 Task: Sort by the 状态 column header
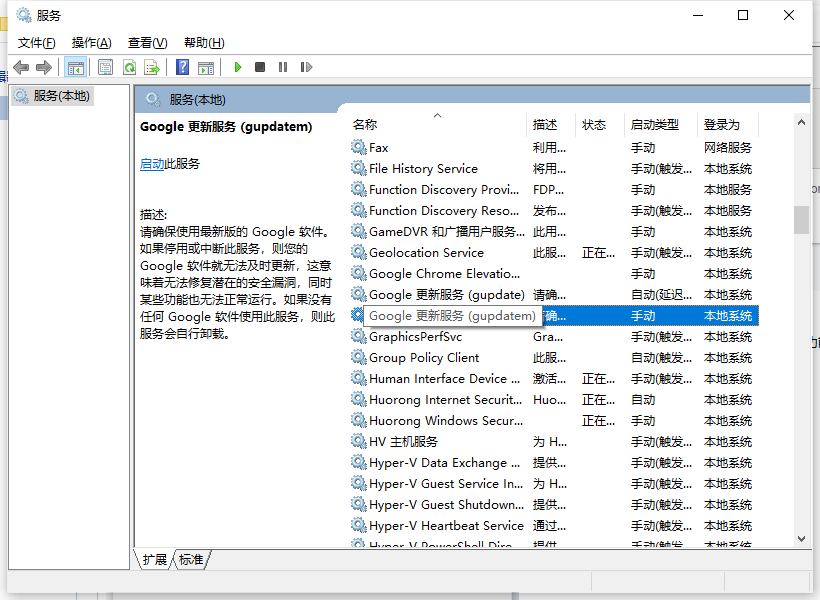click(x=599, y=124)
